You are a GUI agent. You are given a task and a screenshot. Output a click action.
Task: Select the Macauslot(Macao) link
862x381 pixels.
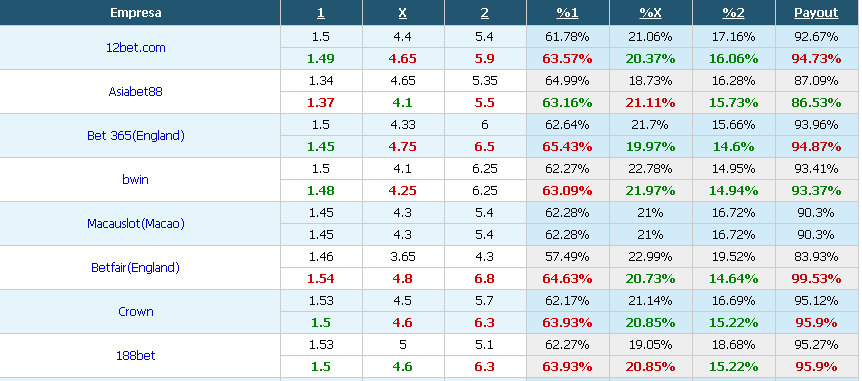pyautogui.click(x=135, y=224)
